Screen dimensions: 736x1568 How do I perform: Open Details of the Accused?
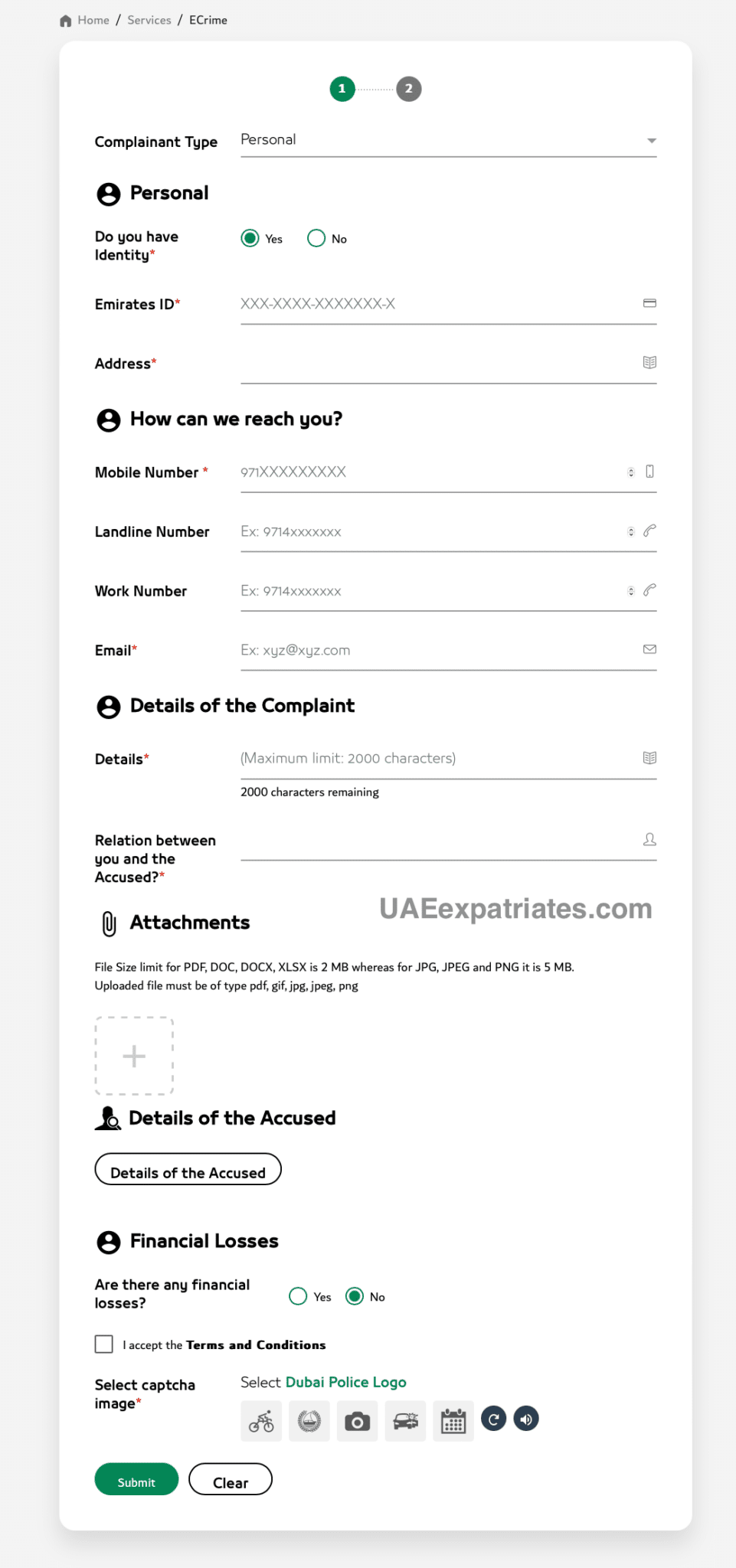pyautogui.click(x=187, y=1171)
